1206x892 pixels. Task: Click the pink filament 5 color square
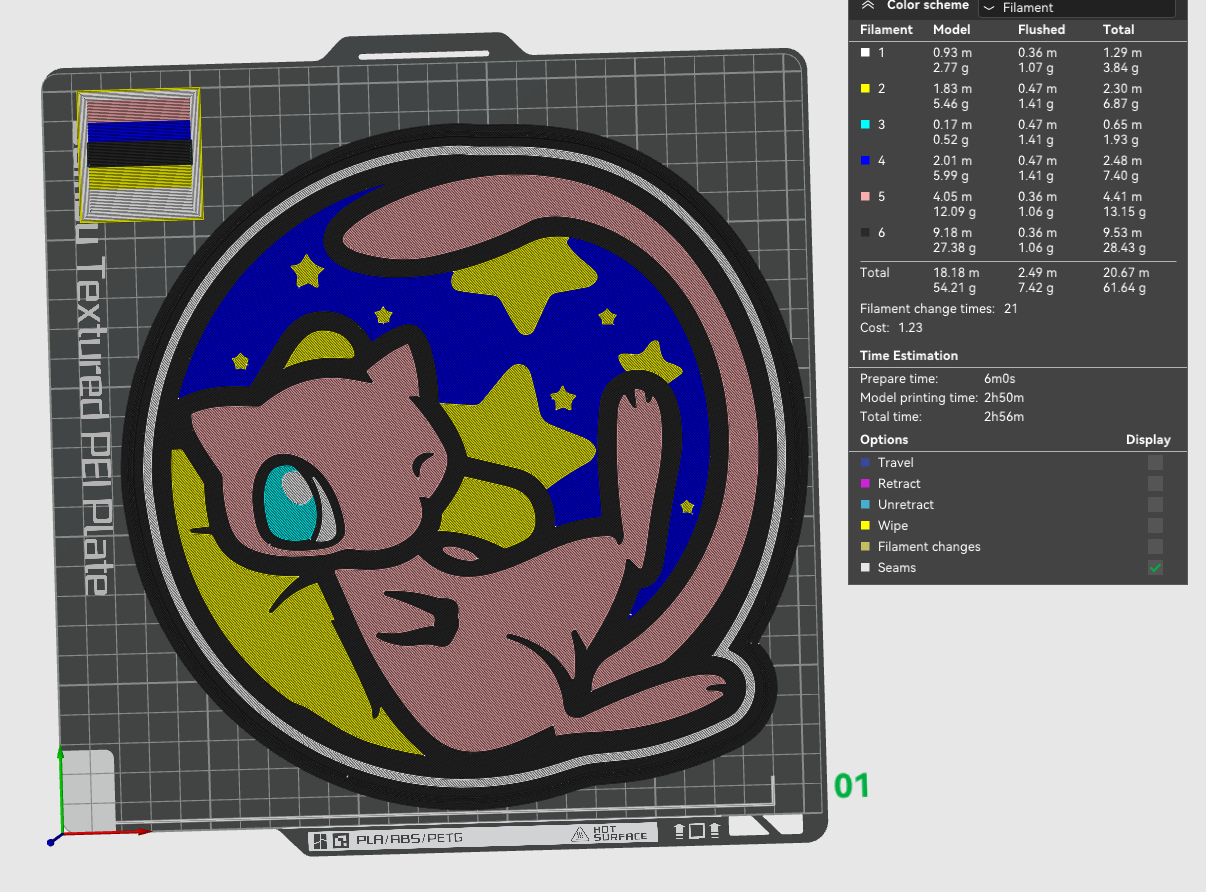click(865, 197)
